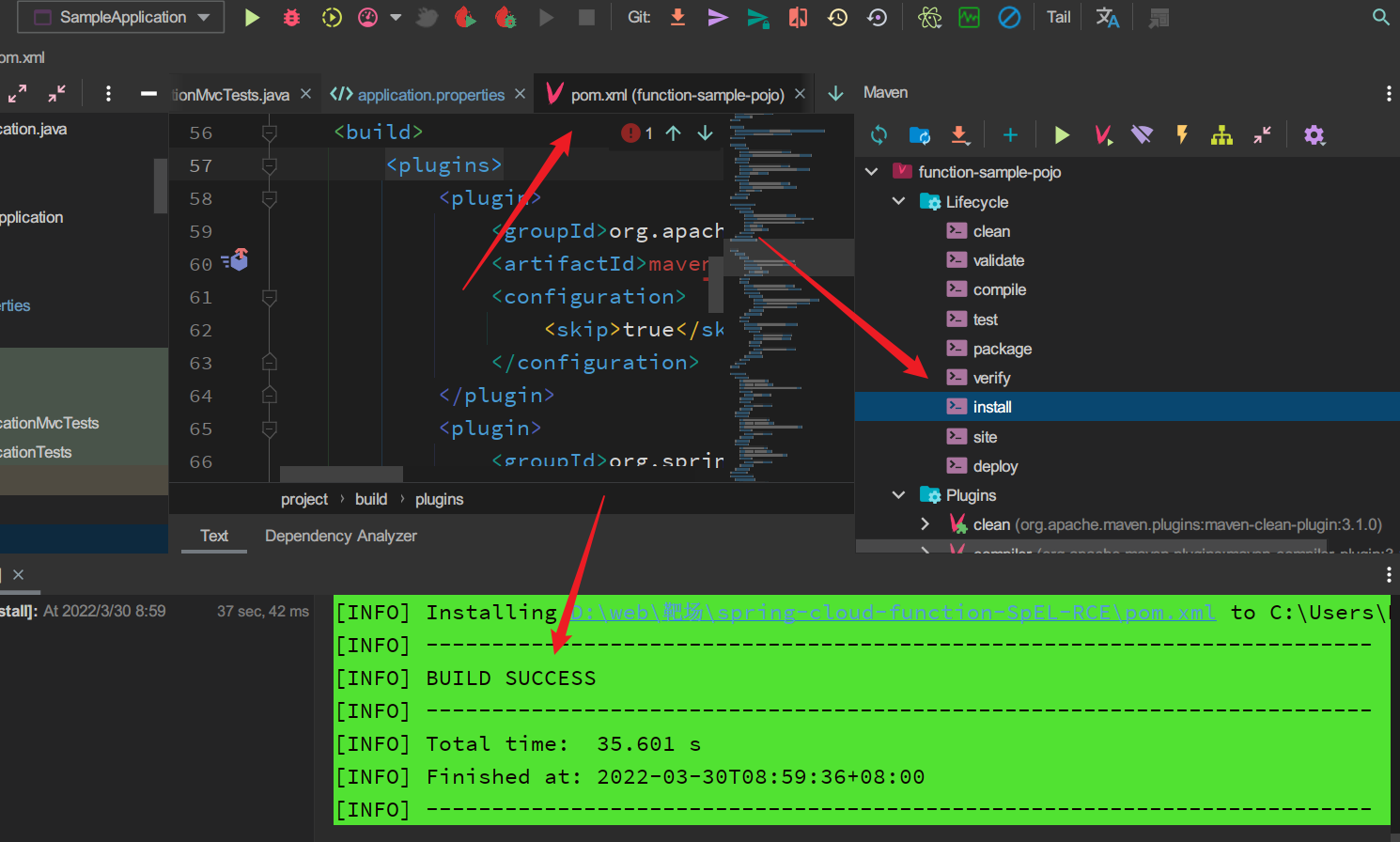Open the pom.xml path link in console
This screenshot has height=842, width=1400.
click(893, 613)
